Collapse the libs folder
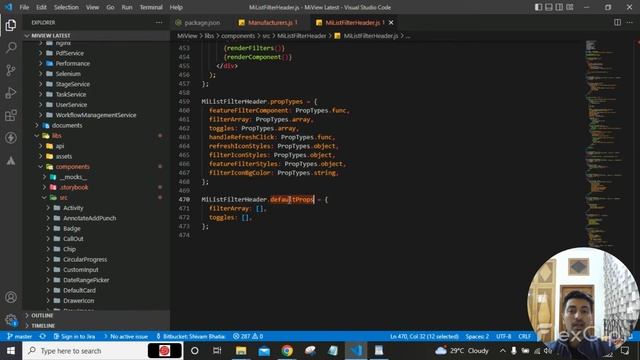 tap(57, 136)
